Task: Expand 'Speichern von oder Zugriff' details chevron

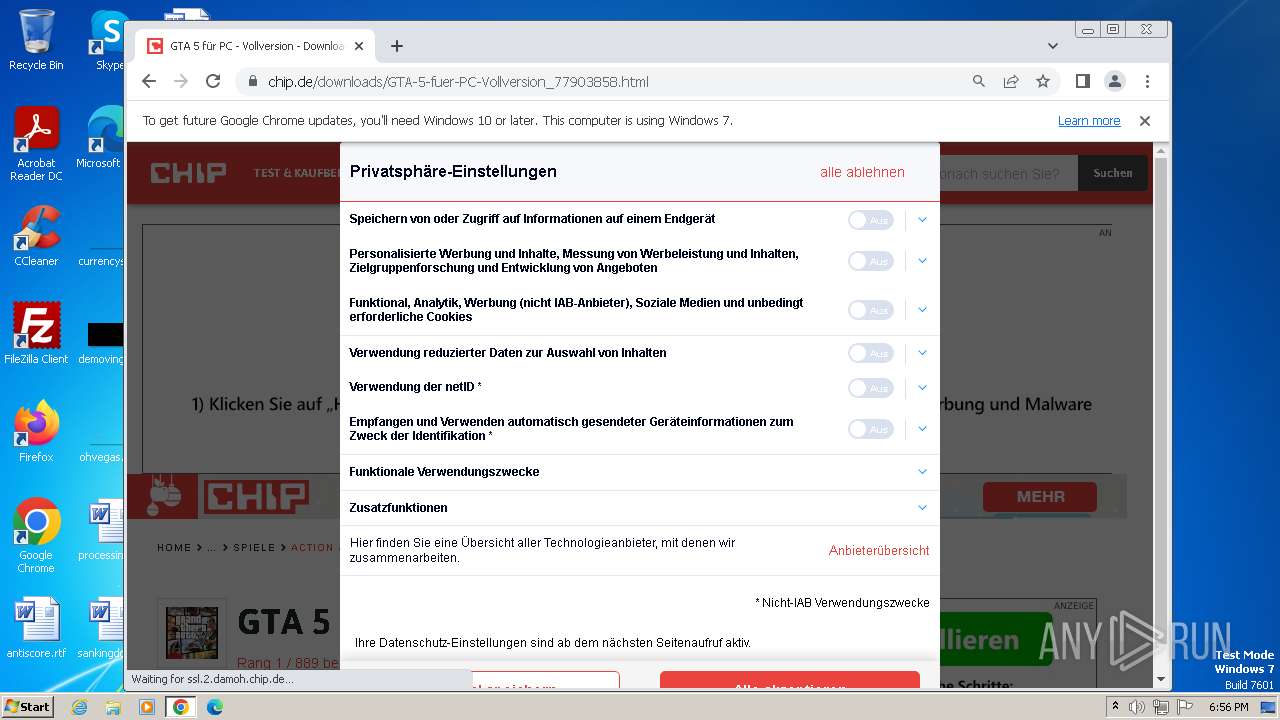Action: 922,220
